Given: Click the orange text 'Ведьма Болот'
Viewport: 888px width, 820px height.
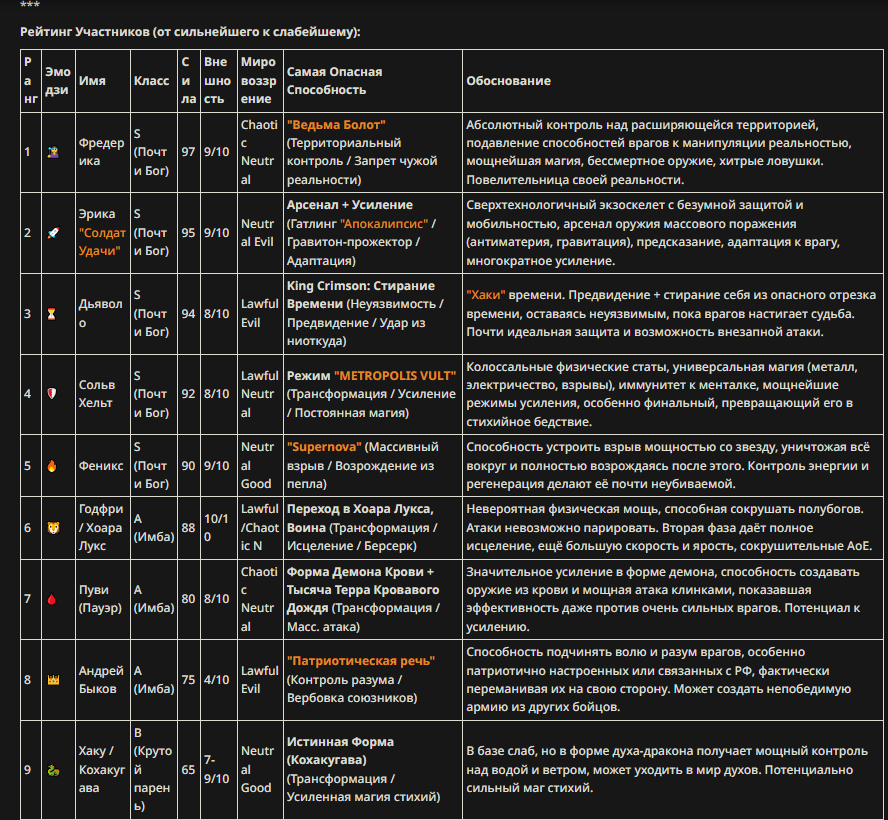Looking at the screenshot, I should (x=336, y=125).
